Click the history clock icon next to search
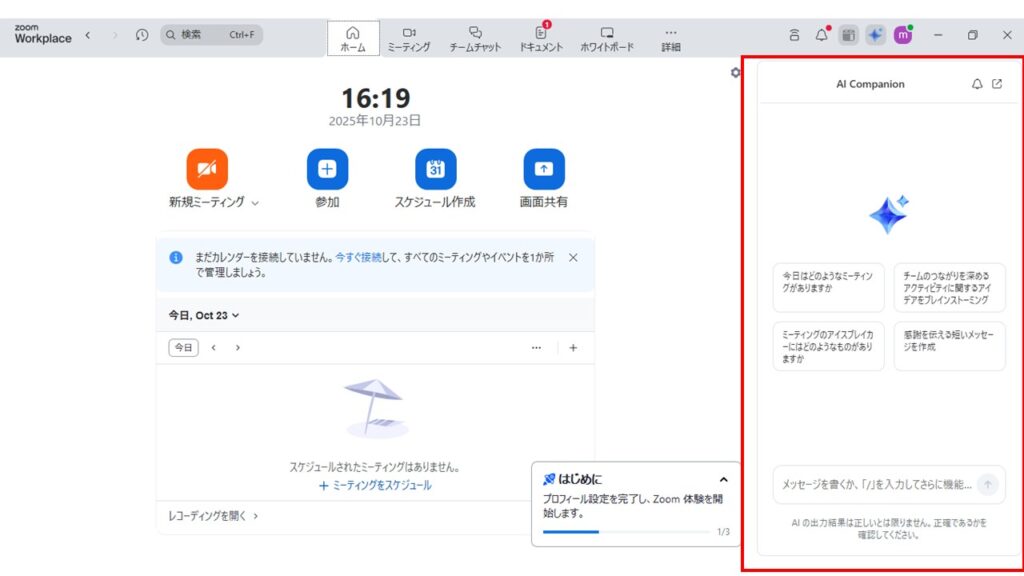This screenshot has width=1024, height=576. tap(142, 35)
